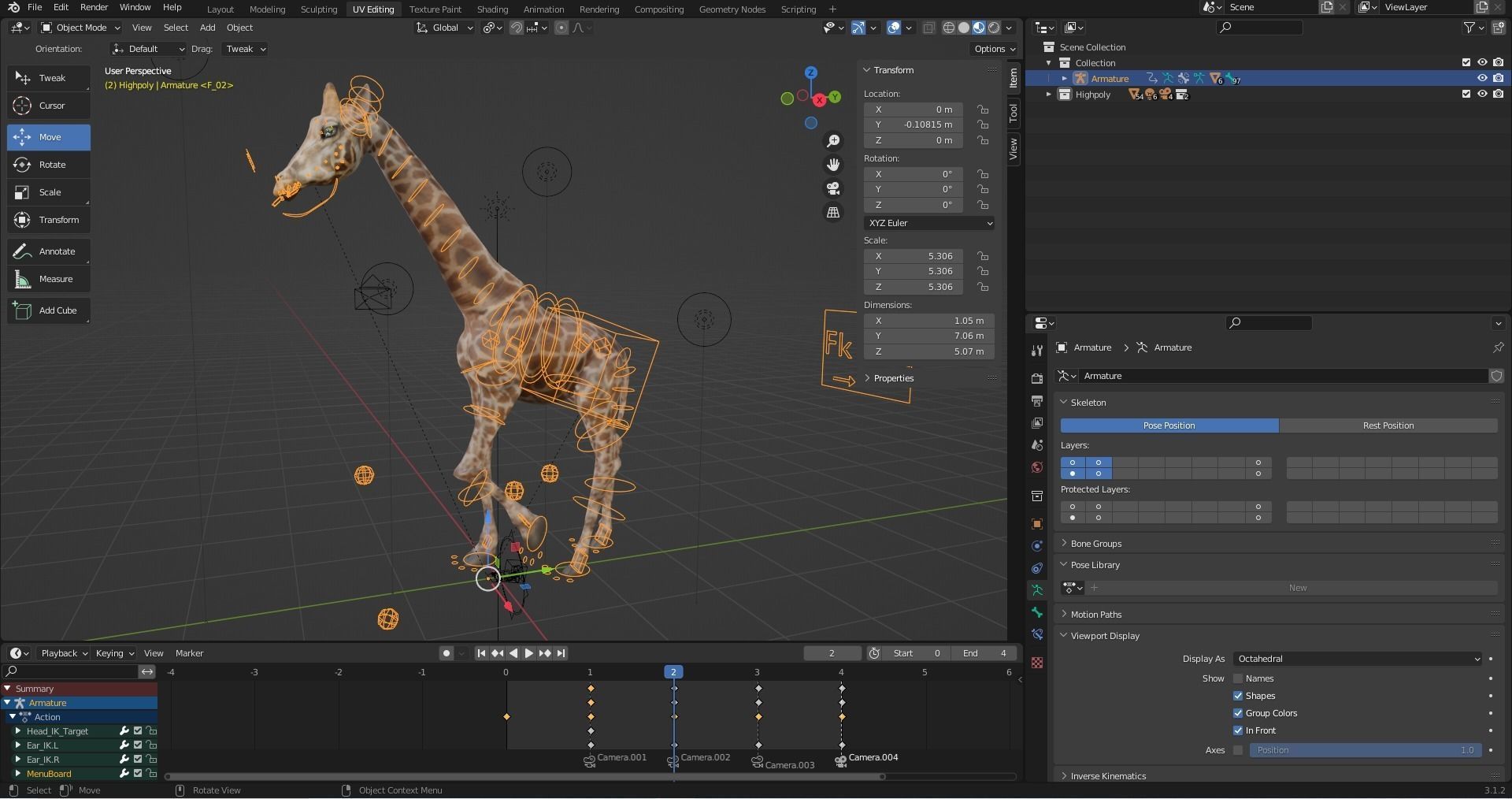
Task: Open the Object Mode dropdown
Action: pos(80,28)
